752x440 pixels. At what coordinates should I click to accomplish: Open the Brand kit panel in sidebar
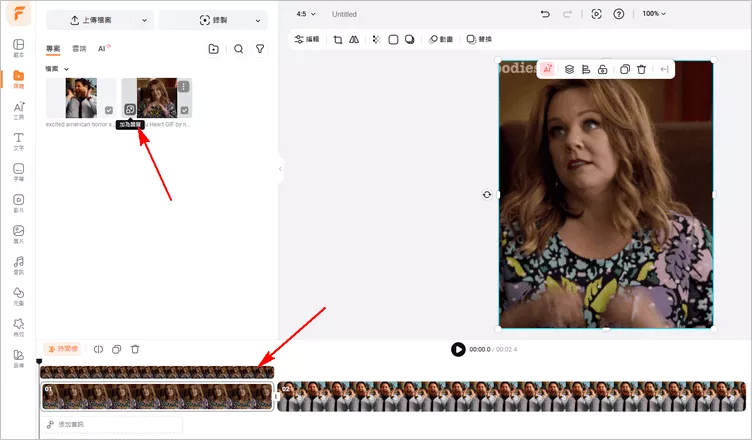coord(19,358)
